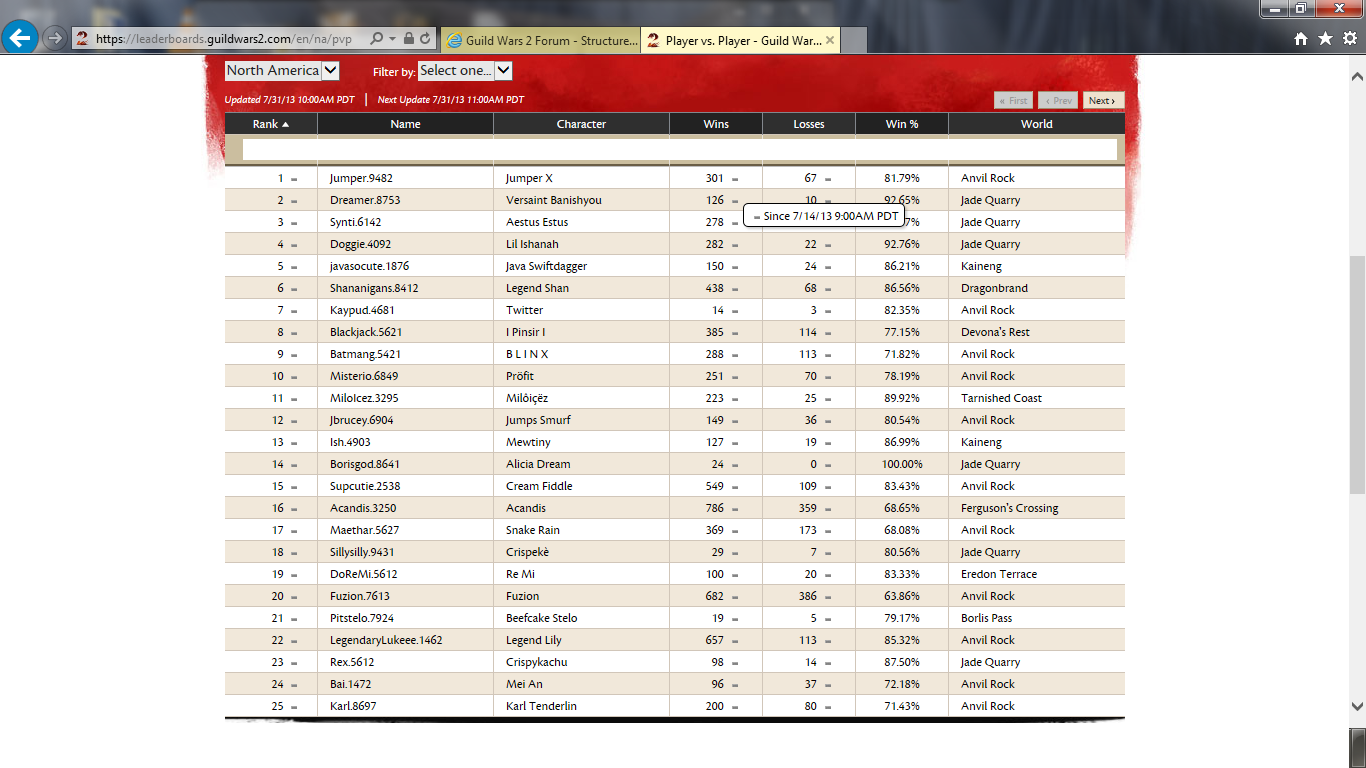This screenshot has height=768, width=1366.
Task: Select character Legend Shan
Action: point(537,288)
